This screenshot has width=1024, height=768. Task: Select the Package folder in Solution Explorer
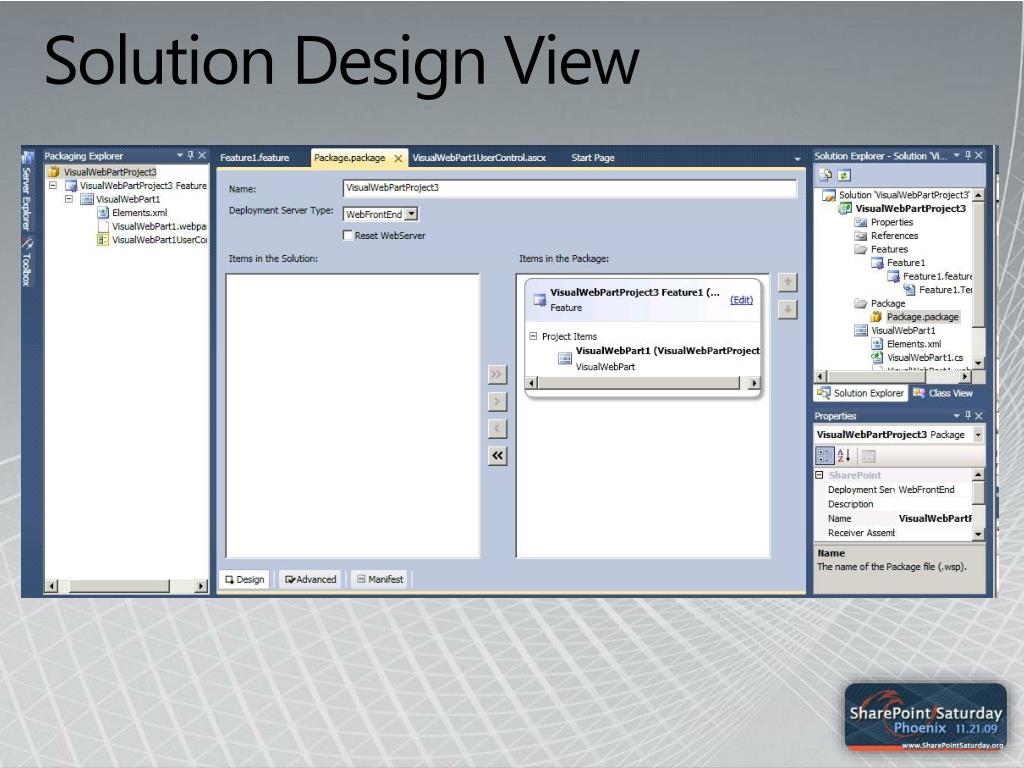[888, 304]
